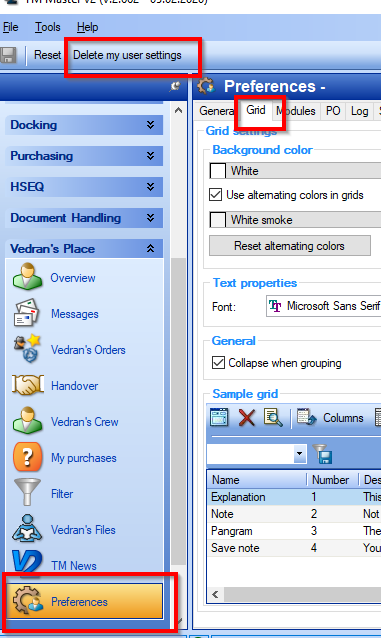Open the Vedran's Orders link
381x638 pixels.
[88, 350]
